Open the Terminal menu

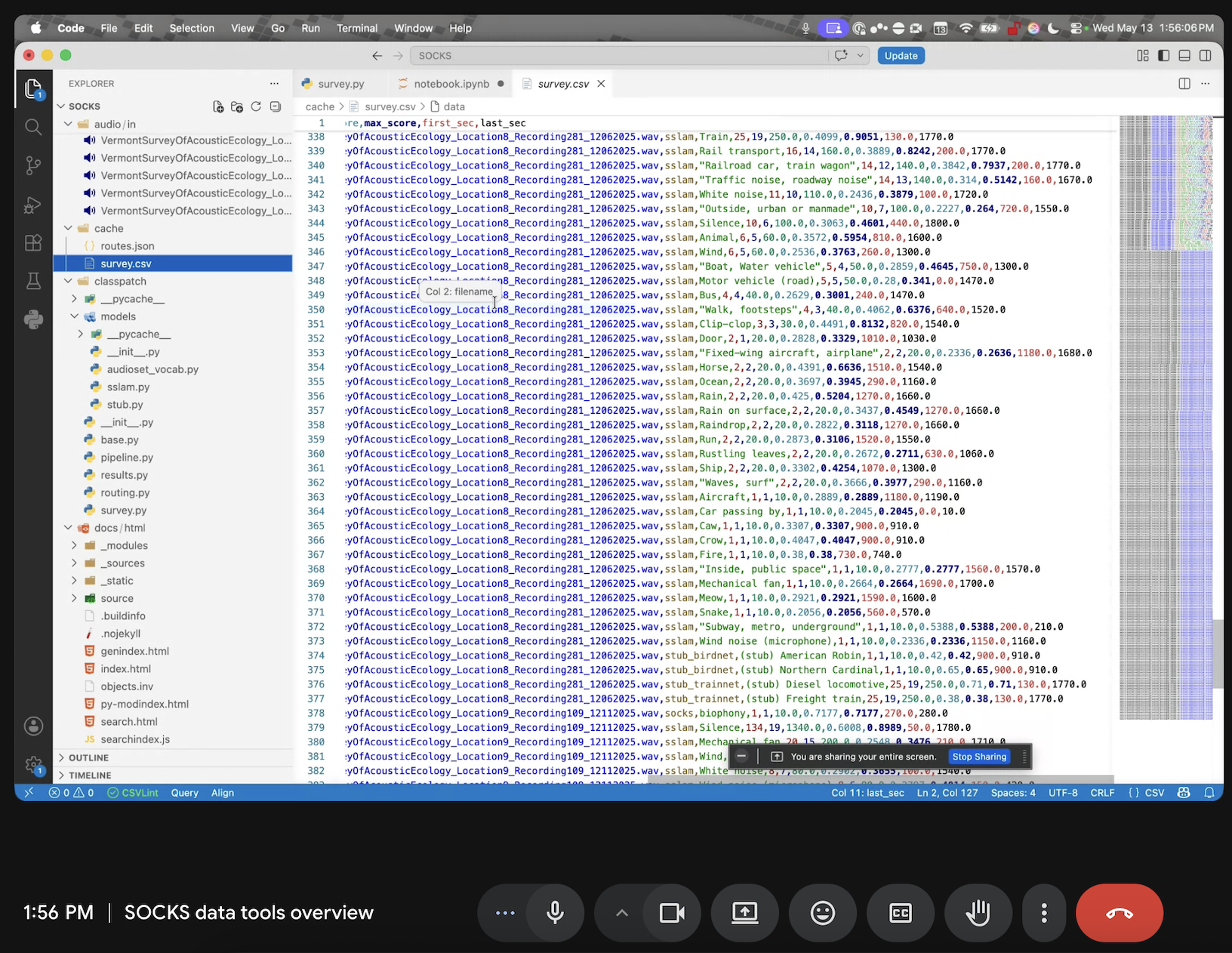point(357,28)
